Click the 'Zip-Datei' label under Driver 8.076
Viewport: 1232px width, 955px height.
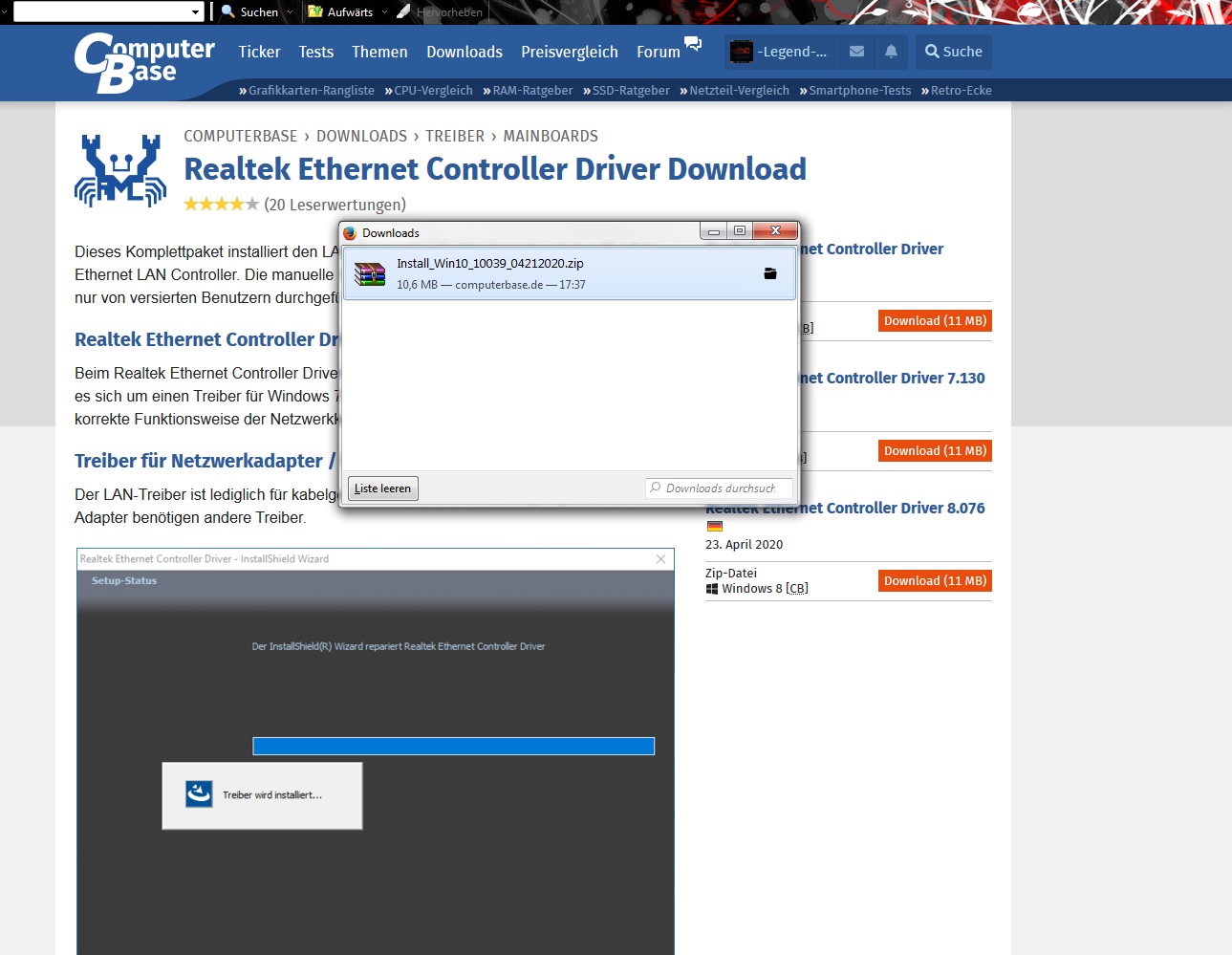[731, 574]
